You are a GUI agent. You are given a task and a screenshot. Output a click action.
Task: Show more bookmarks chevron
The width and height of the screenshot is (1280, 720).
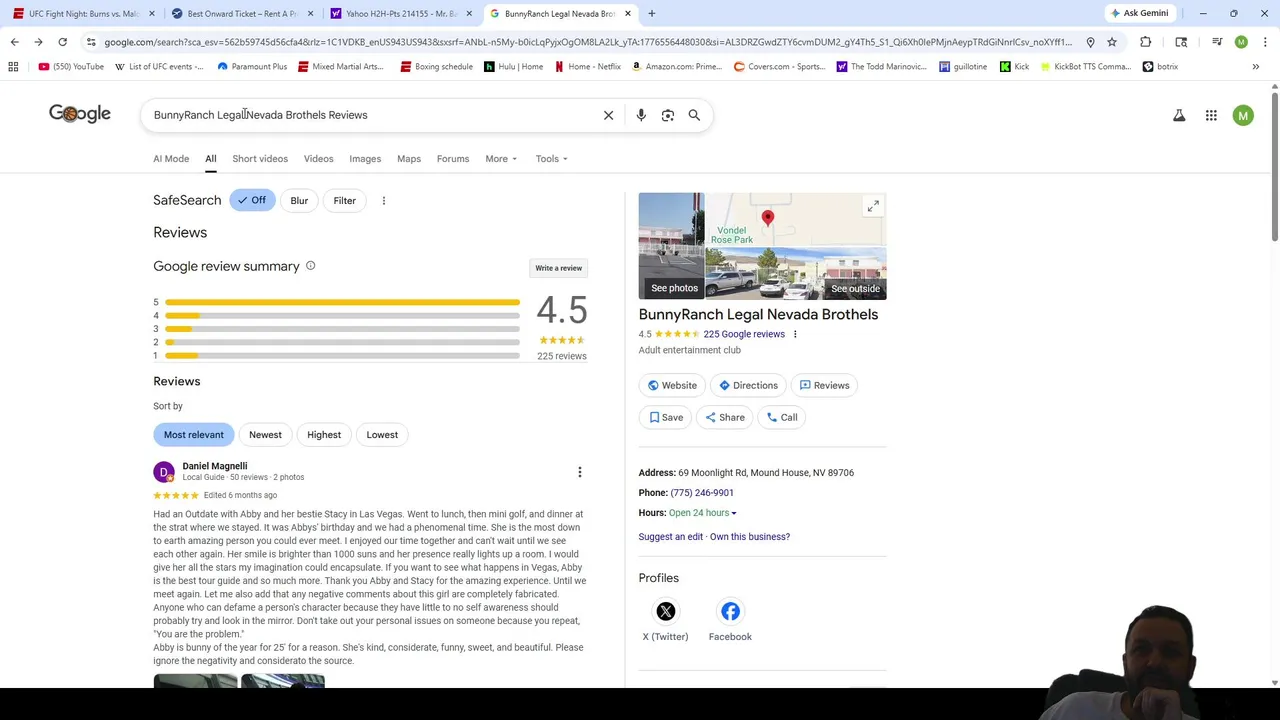coord(1255,67)
